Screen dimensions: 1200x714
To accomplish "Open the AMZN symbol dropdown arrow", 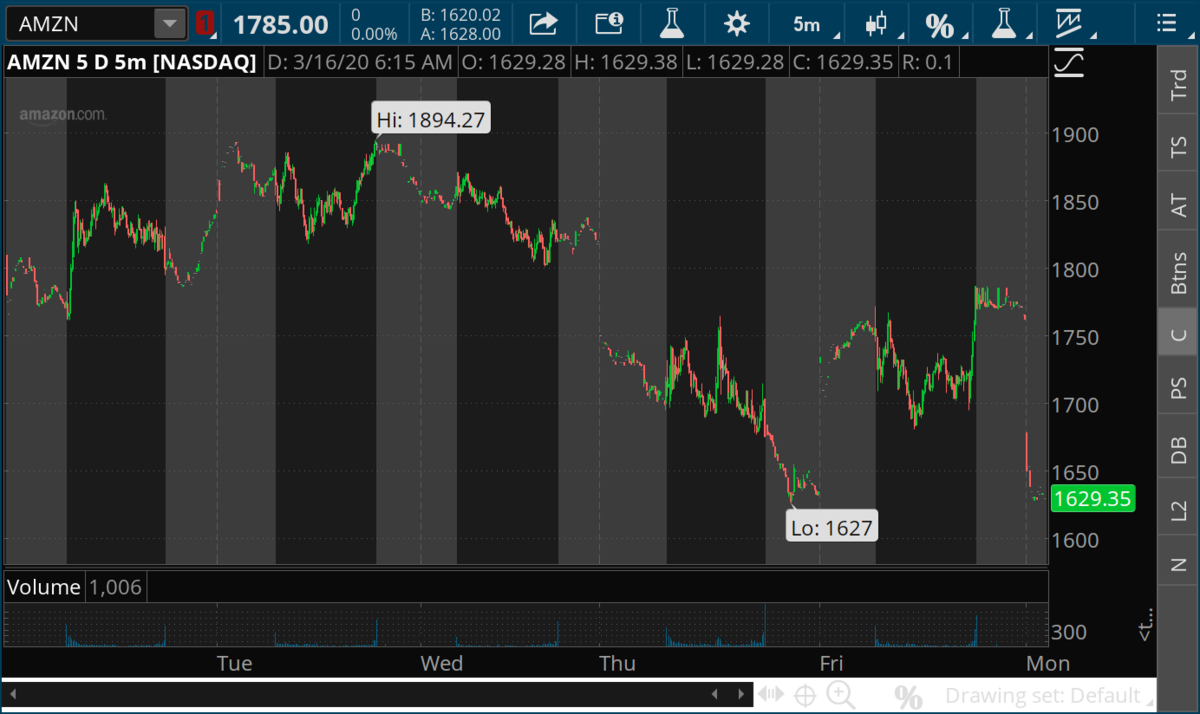I will coord(170,23).
